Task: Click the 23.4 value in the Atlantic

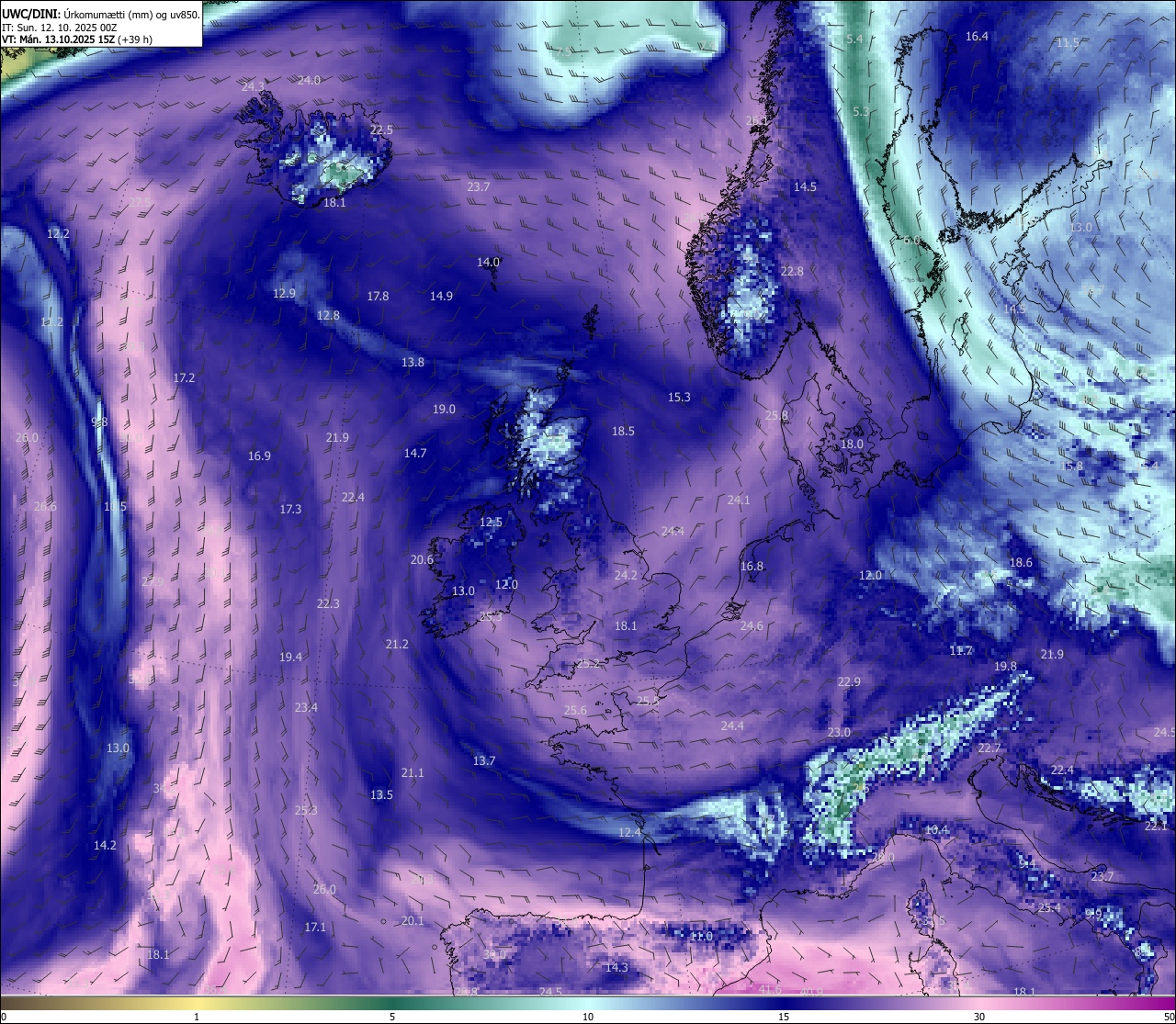Action: [x=306, y=707]
